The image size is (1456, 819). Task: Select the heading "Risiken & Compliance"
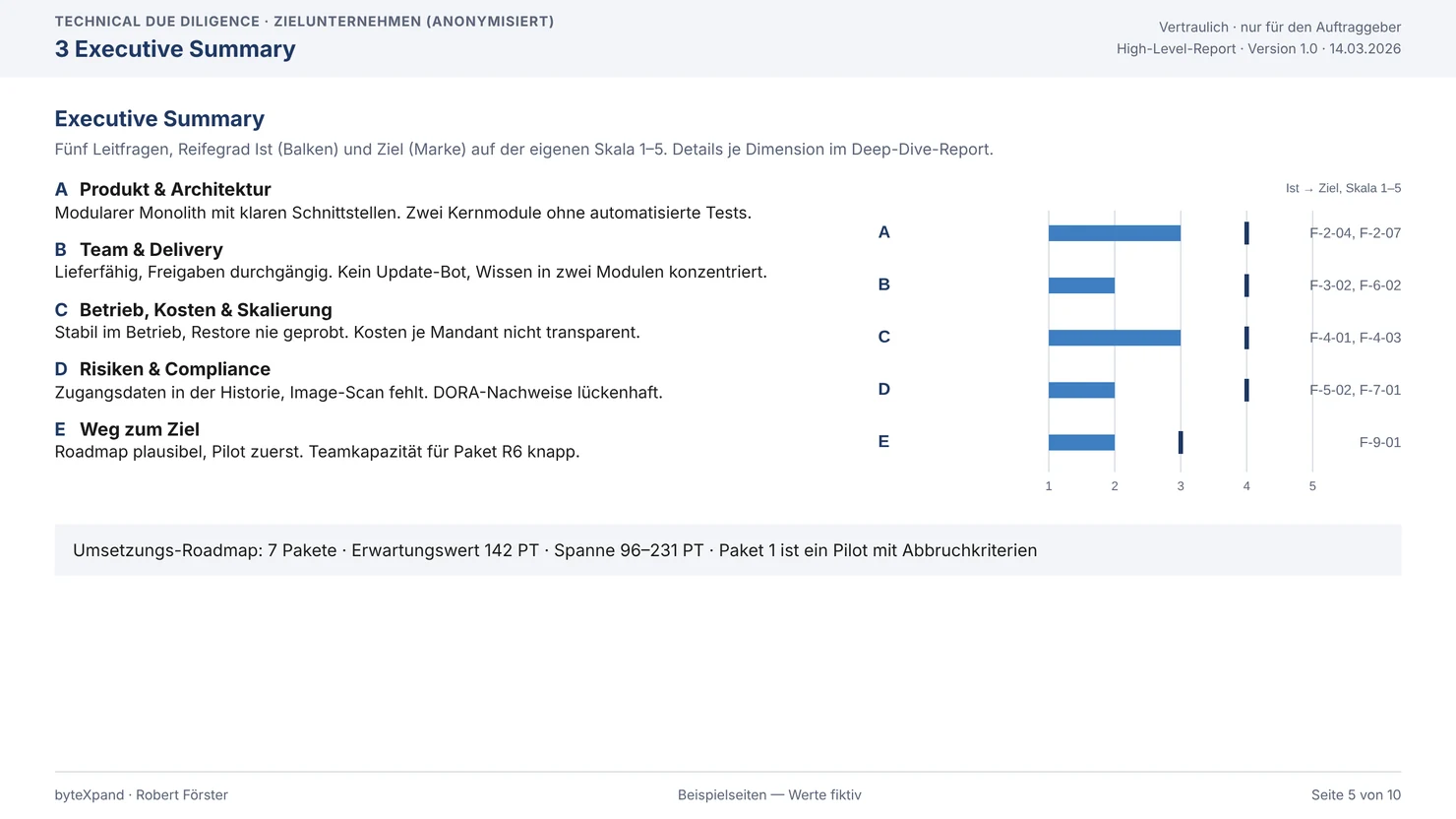click(175, 369)
